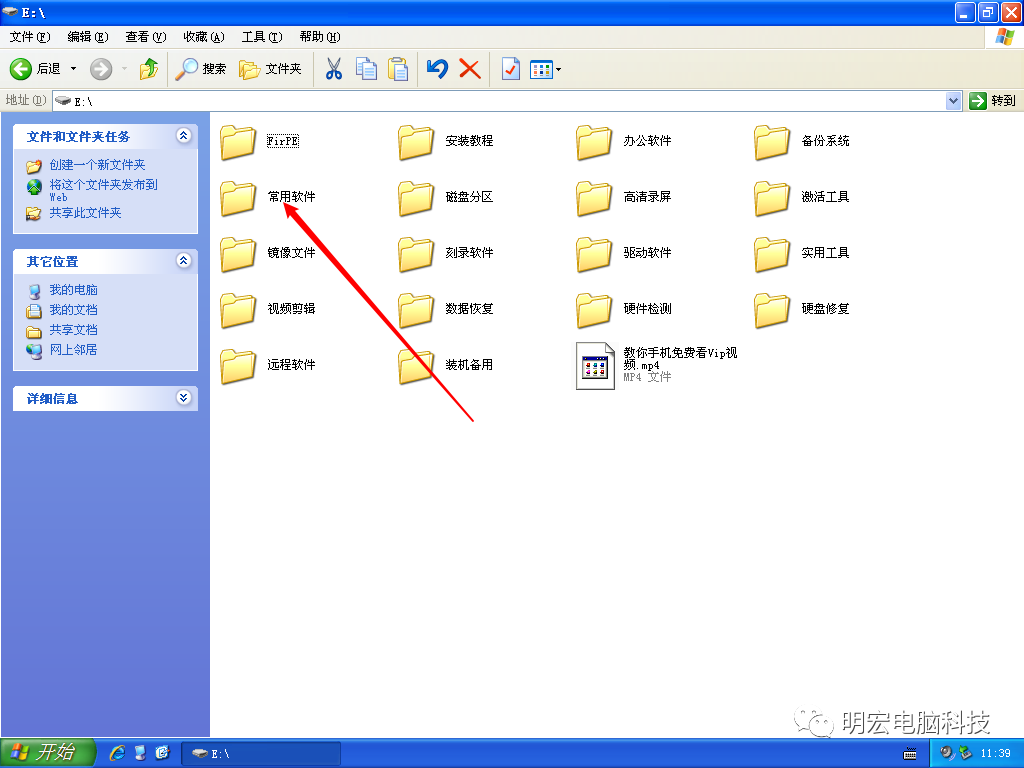Image resolution: width=1024 pixels, height=768 pixels.
Task: Click the Copy icon in toolbar
Action: [367, 69]
